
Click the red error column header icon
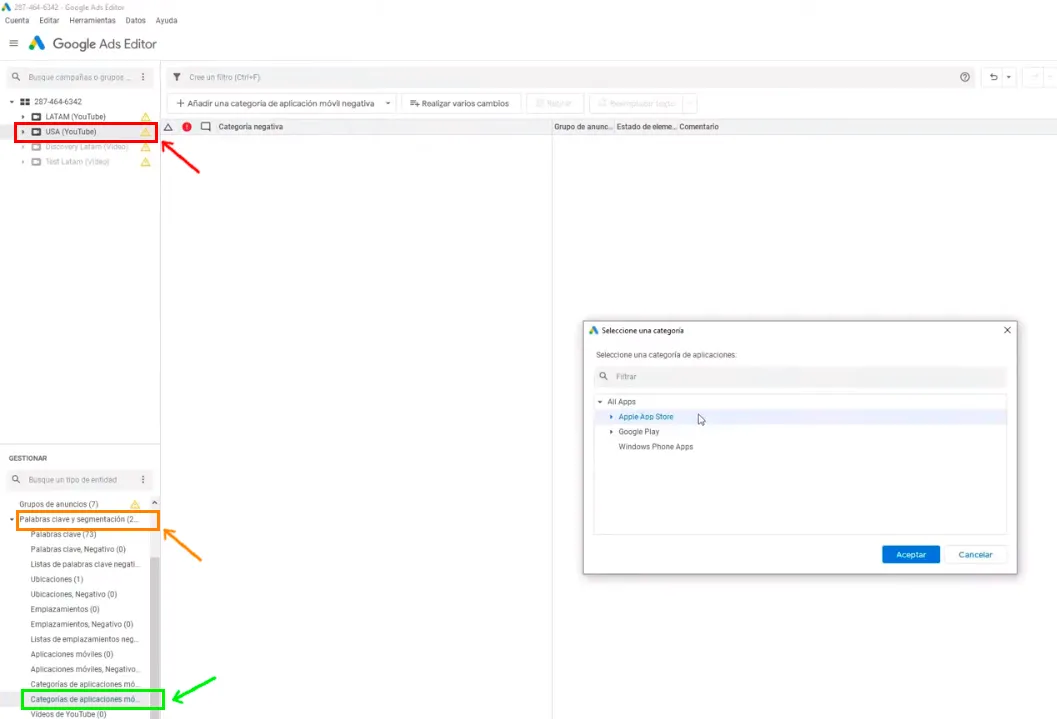[x=187, y=127]
